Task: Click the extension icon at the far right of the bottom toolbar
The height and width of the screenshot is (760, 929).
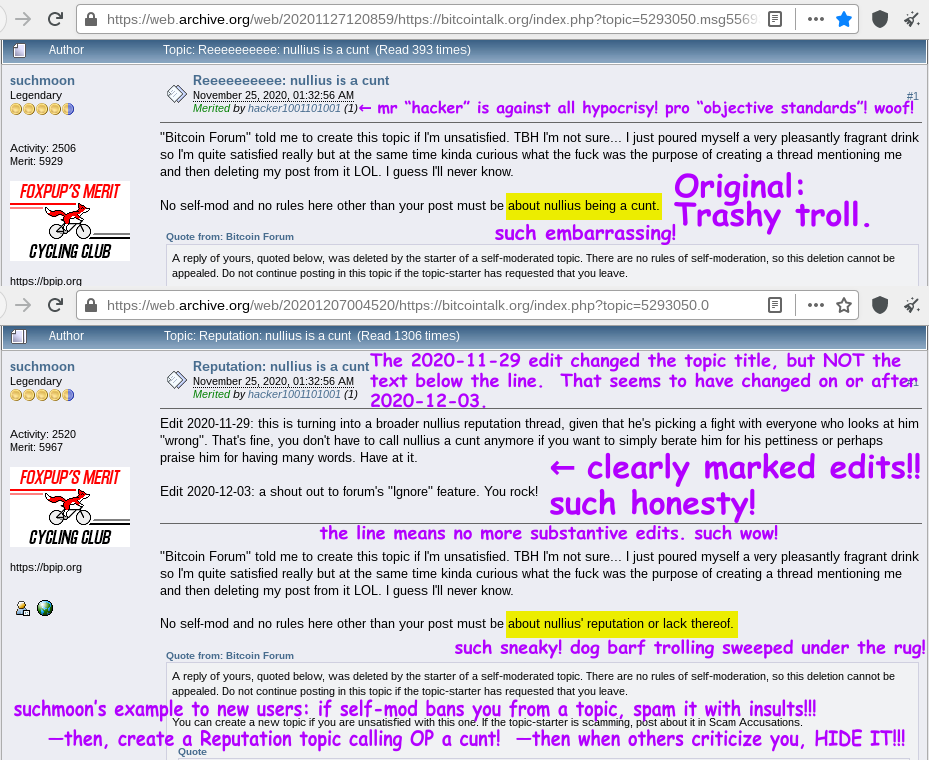Action: point(911,306)
